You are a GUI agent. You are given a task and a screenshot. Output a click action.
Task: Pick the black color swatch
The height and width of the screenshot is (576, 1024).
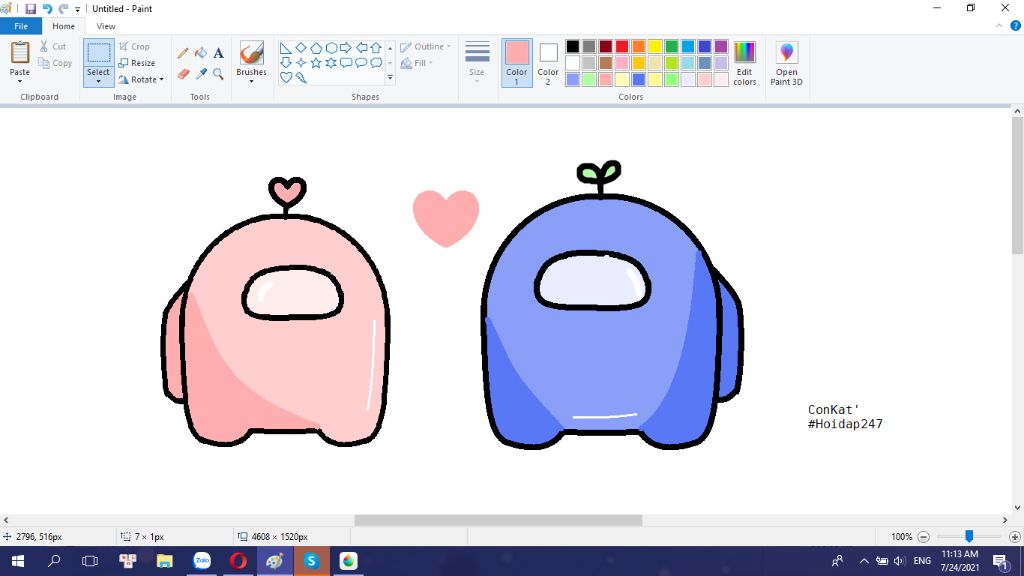(x=573, y=46)
